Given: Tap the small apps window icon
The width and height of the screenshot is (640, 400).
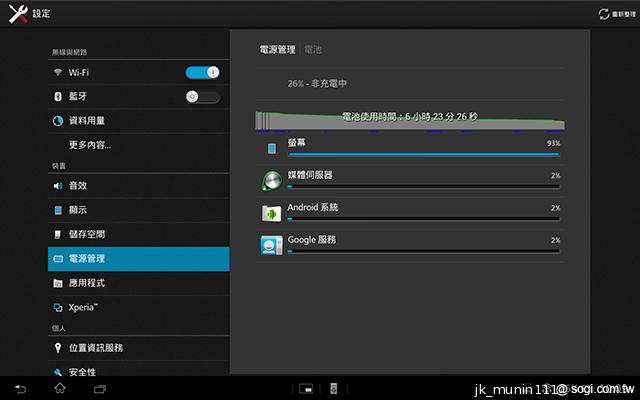Looking at the screenshot, I should pyautogui.click(x=306, y=389).
